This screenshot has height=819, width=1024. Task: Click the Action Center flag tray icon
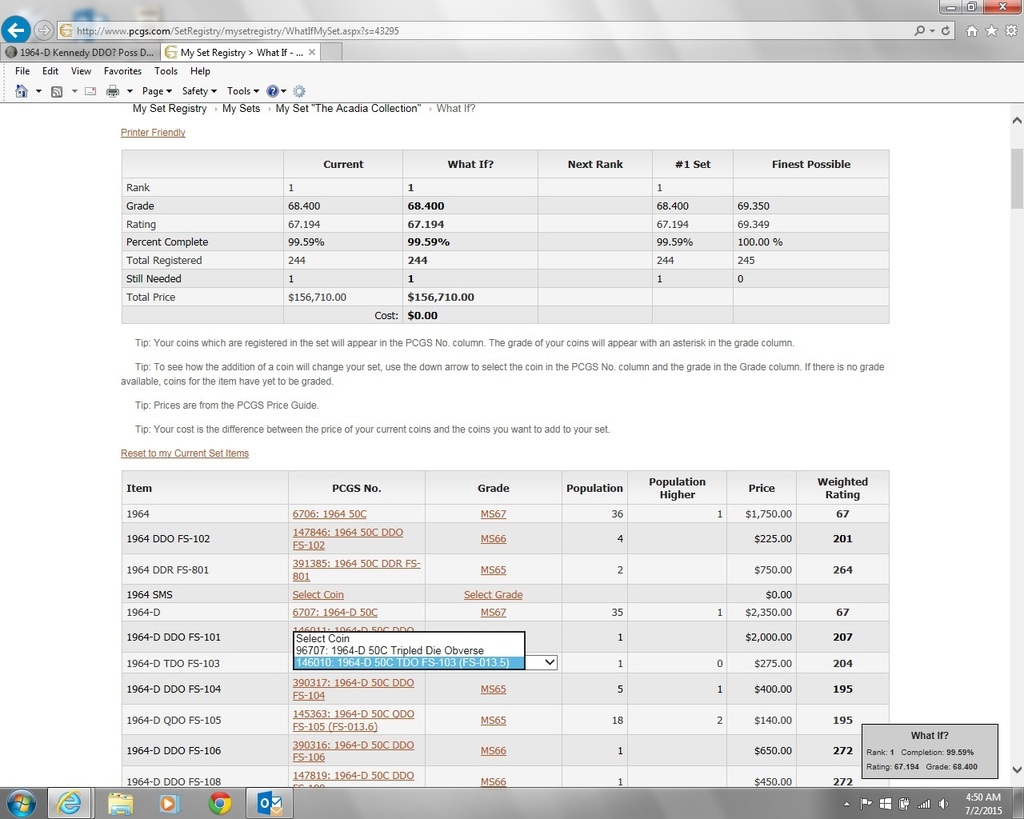866,803
